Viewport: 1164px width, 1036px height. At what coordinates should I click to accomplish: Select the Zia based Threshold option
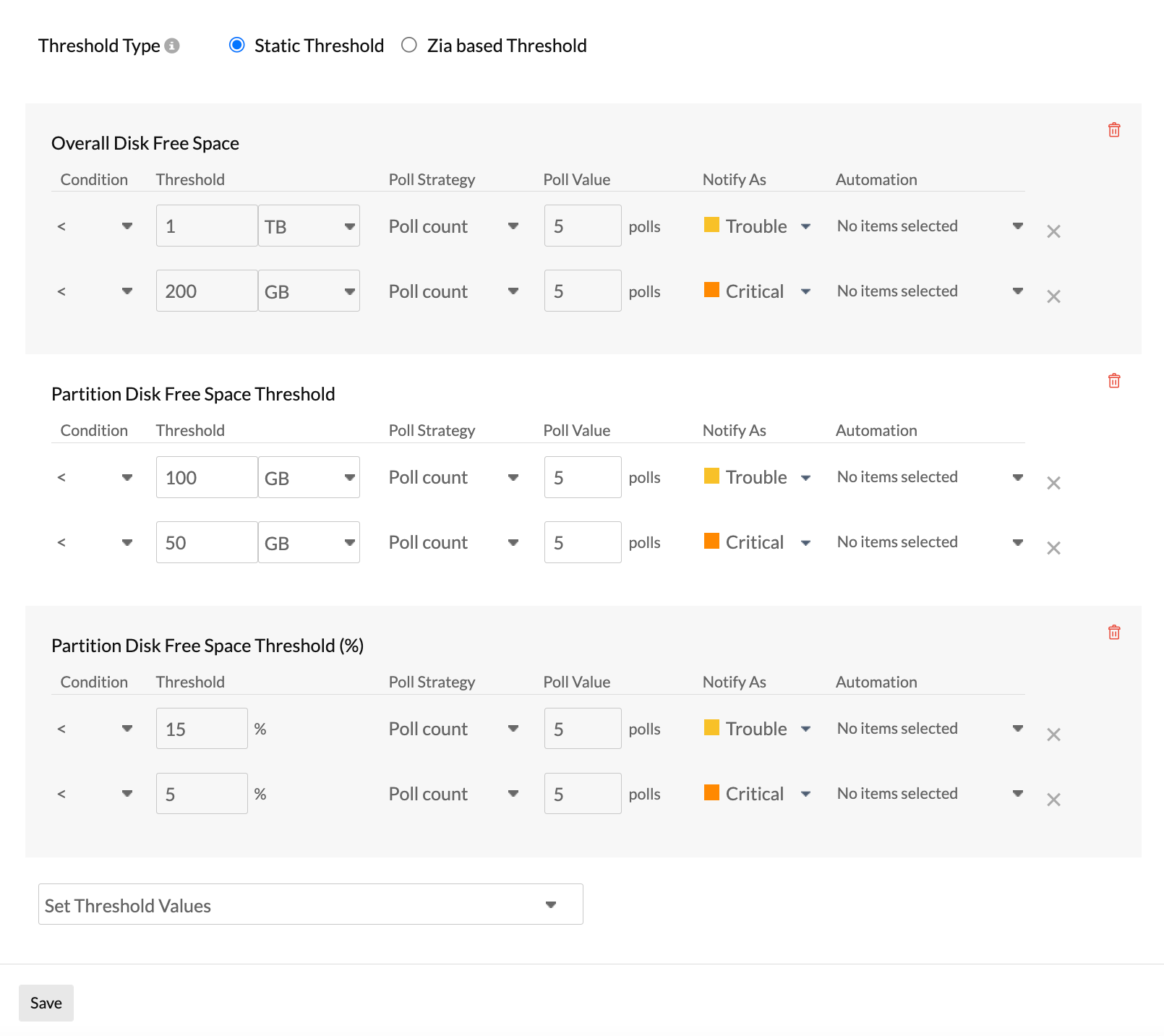(409, 46)
